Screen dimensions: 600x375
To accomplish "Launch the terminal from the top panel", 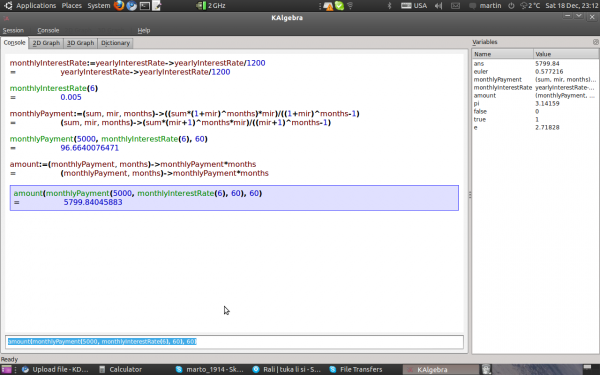I will 145,5.
